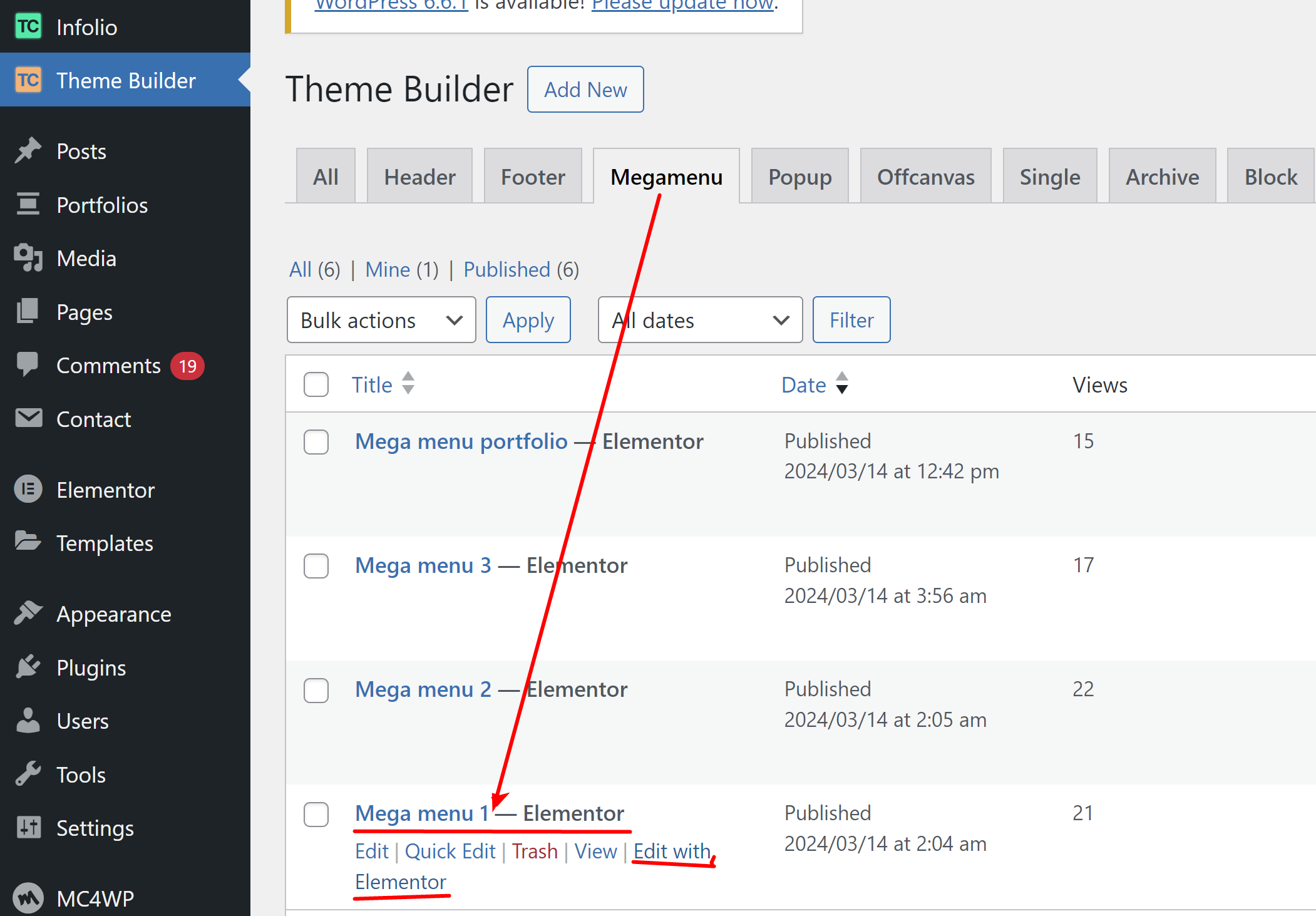Open the Appearance menu item

pyautogui.click(x=125, y=614)
